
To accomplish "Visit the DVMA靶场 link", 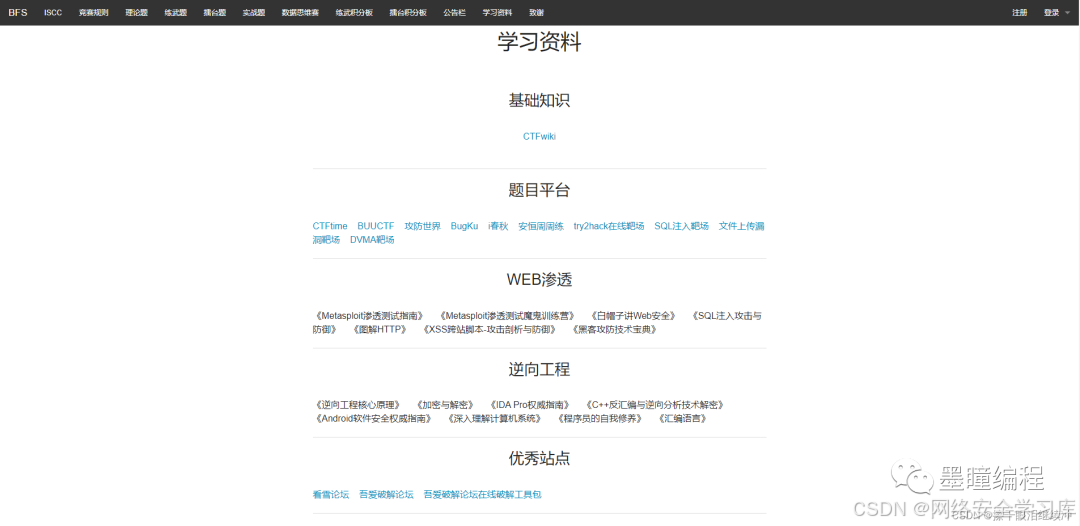I will tap(372, 240).
